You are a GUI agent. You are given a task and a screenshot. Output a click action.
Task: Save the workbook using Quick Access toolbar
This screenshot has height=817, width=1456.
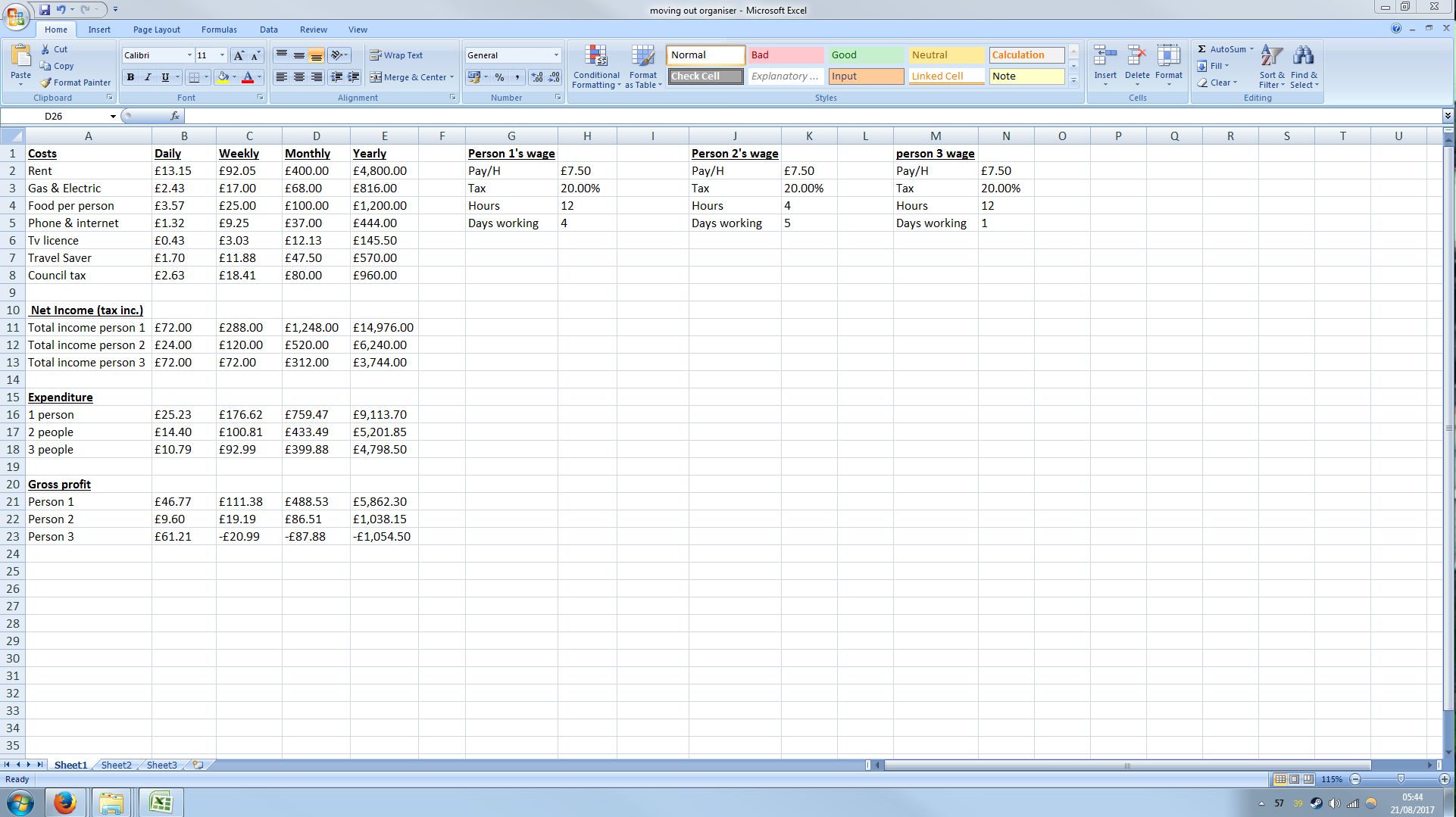point(45,10)
